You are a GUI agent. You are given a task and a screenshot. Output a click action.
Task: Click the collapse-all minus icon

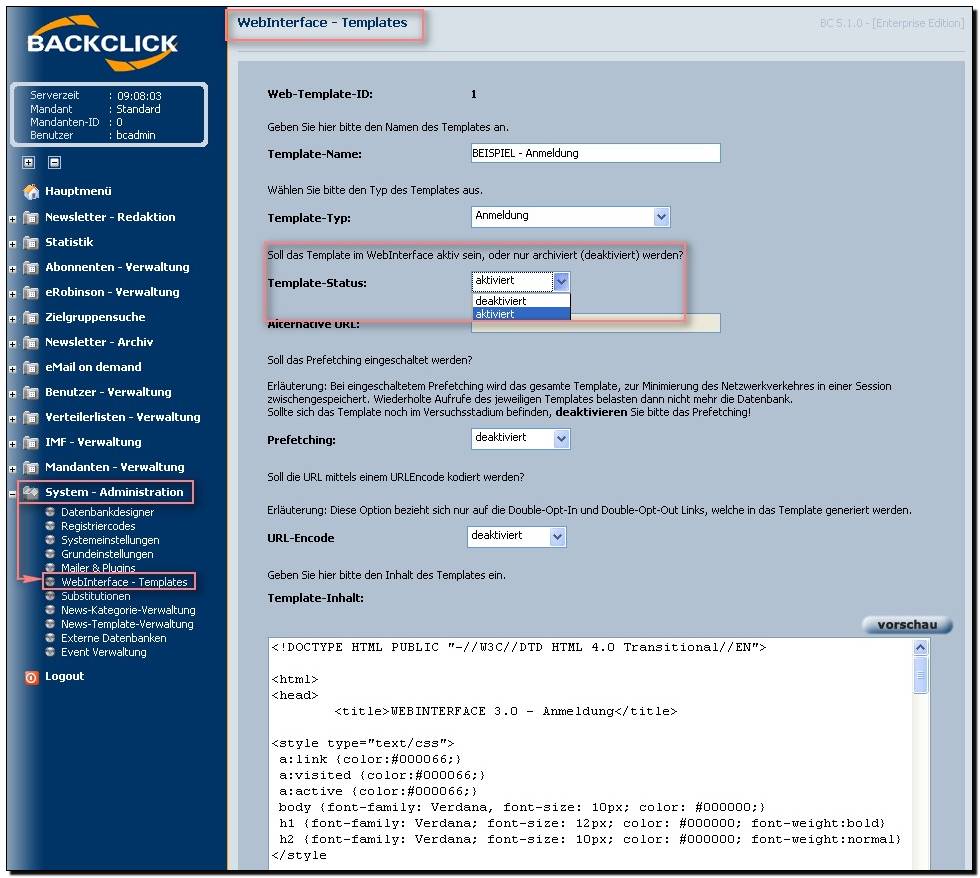click(x=54, y=162)
